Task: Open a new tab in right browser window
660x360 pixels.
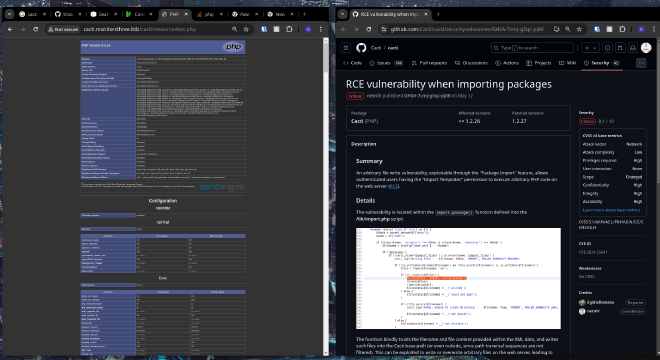Action: [x=438, y=14]
